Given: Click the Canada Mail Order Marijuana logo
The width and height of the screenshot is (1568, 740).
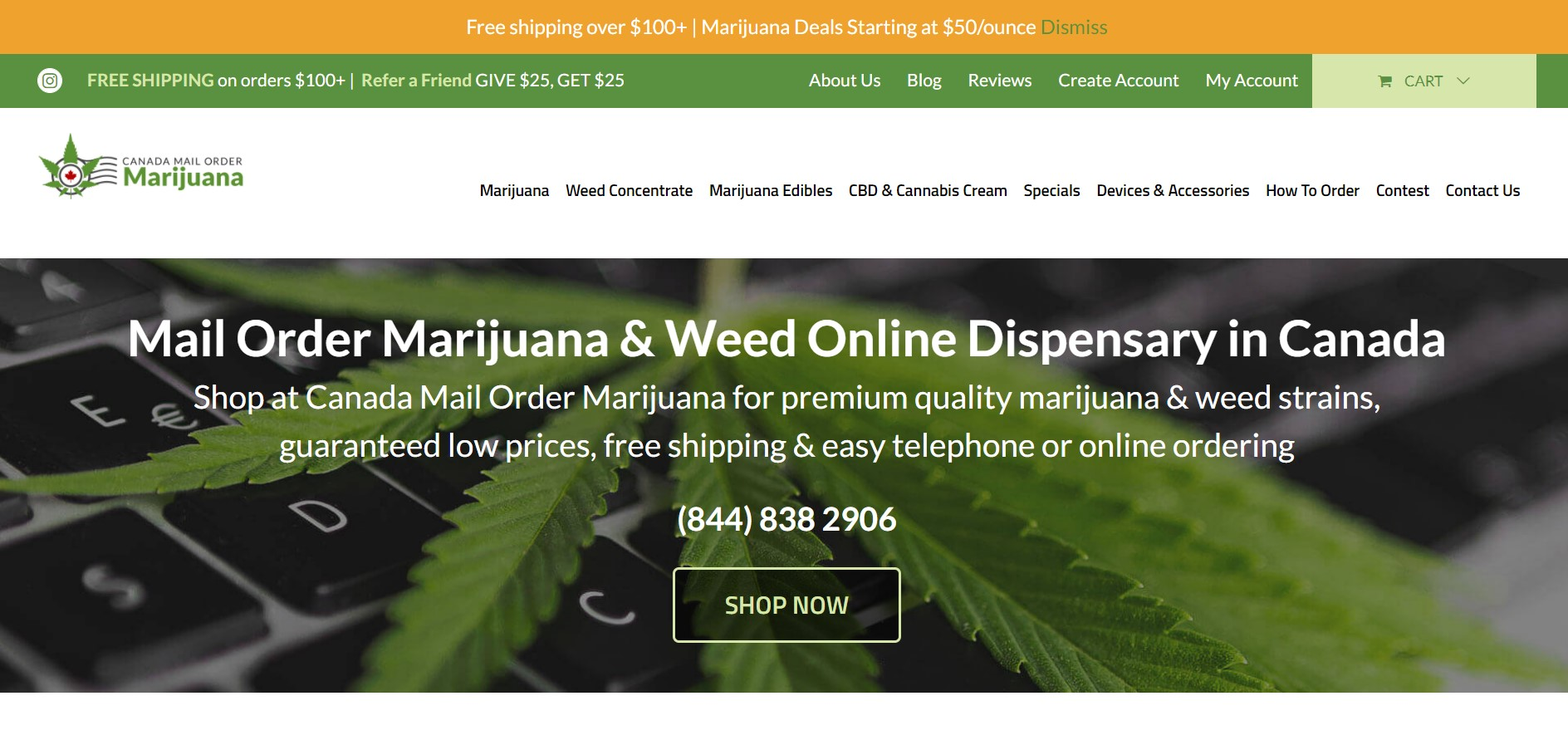Looking at the screenshot, I should point(141,166).
